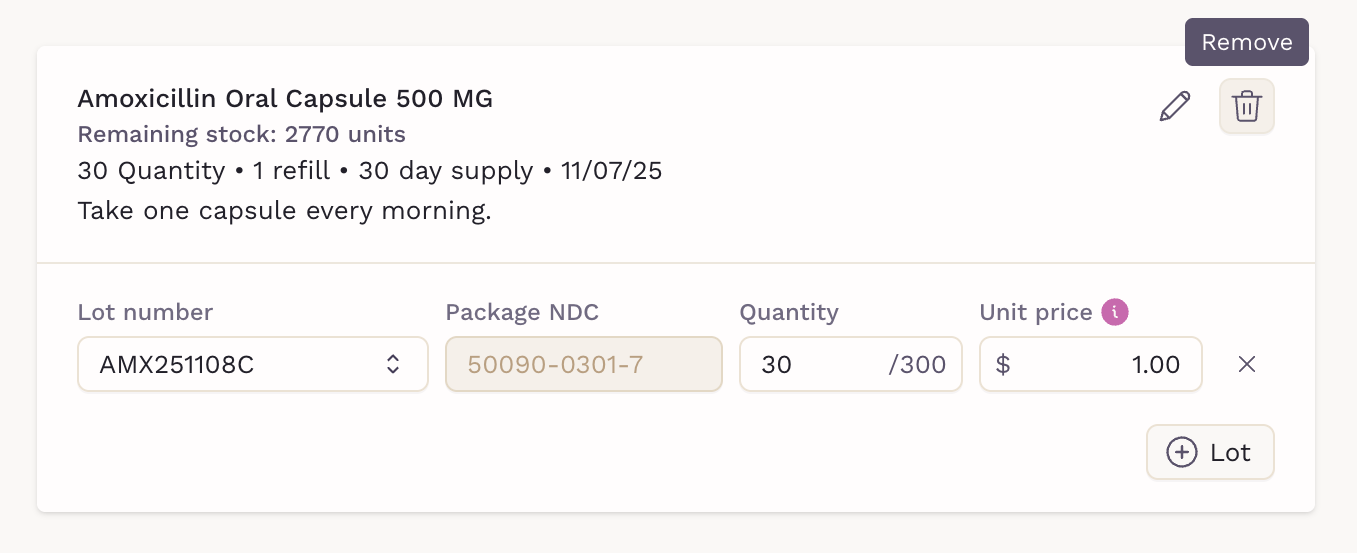Click the 30 Quantity refill details line
1357x553 pixels.
(369, 171)
